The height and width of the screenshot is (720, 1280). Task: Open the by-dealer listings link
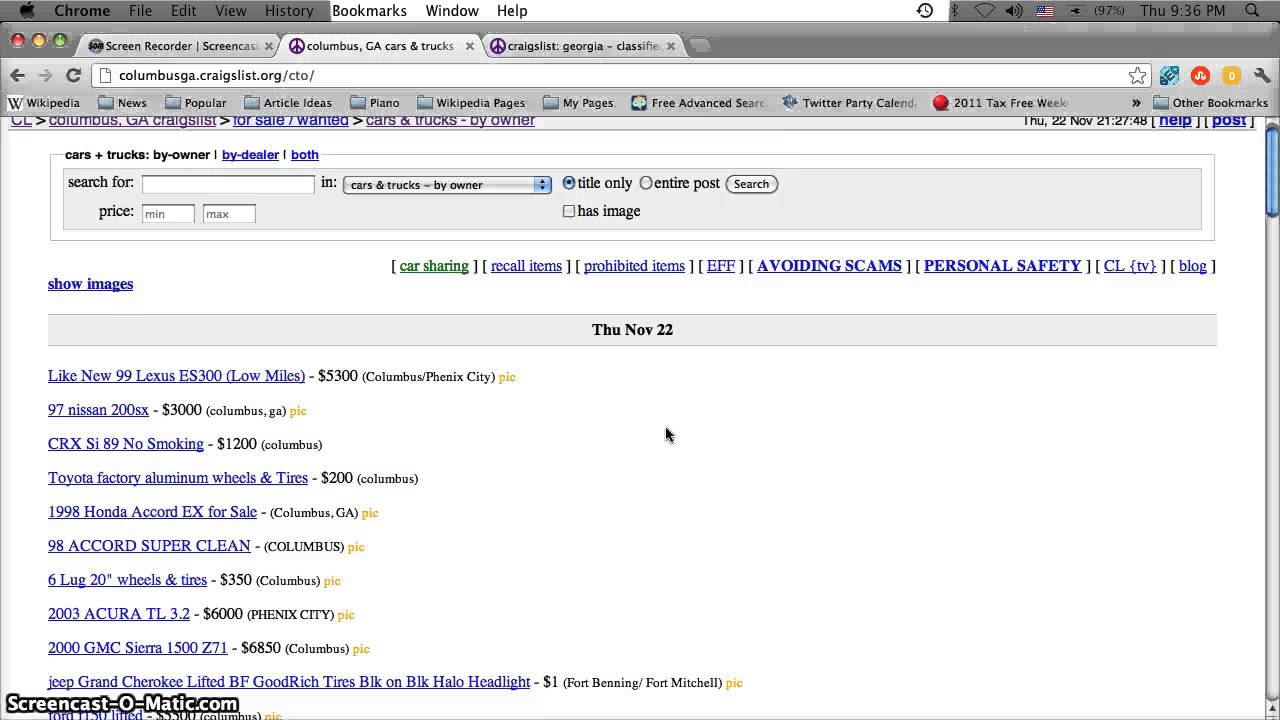tap(250, 155)
